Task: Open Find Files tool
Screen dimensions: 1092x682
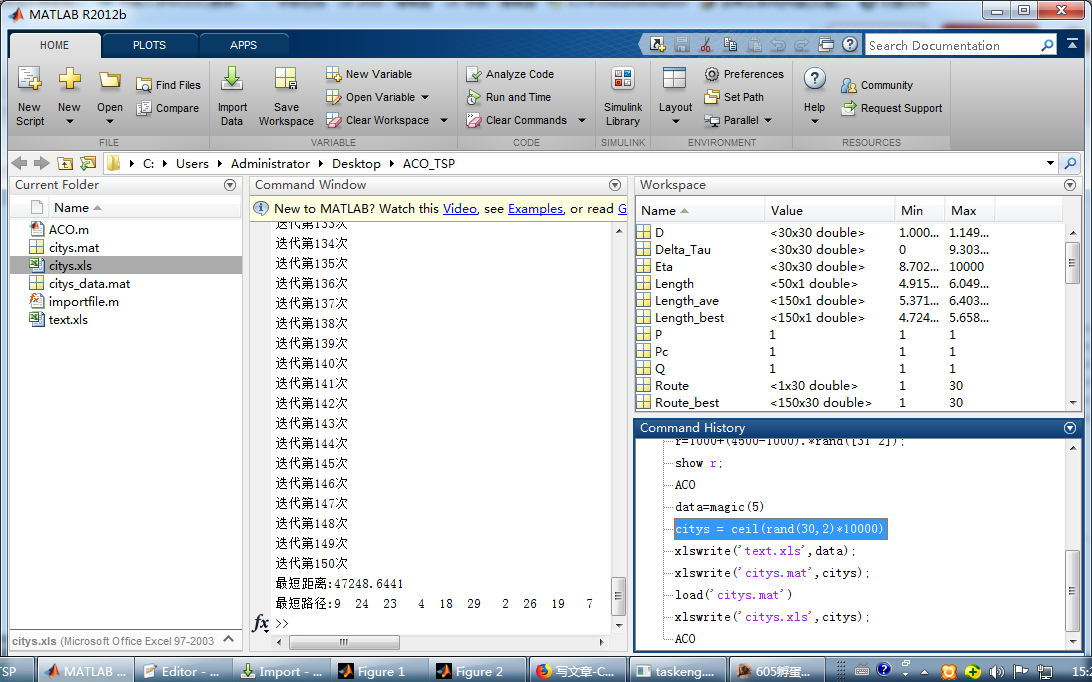Action: [169, 85]
